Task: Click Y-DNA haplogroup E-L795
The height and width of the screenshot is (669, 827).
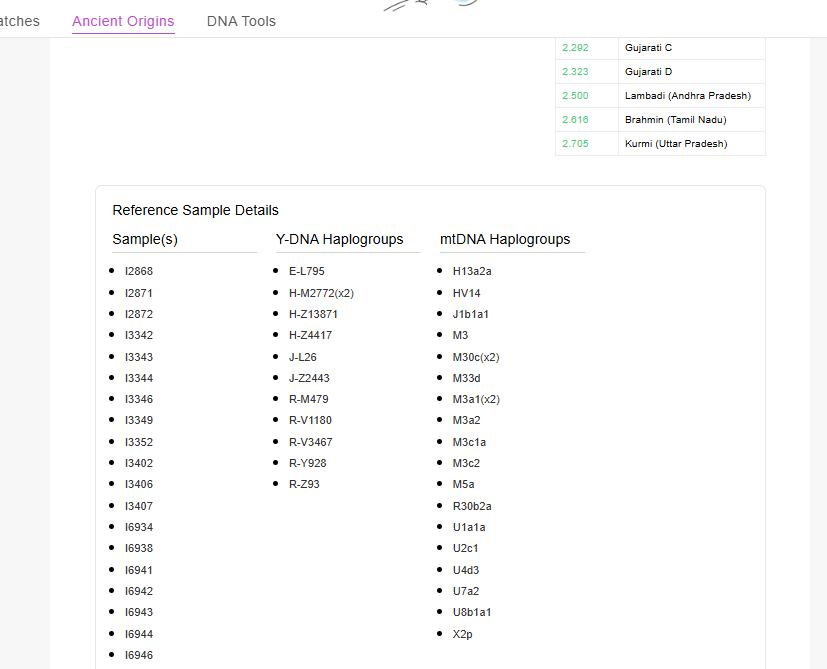Action: click(306, 271)
